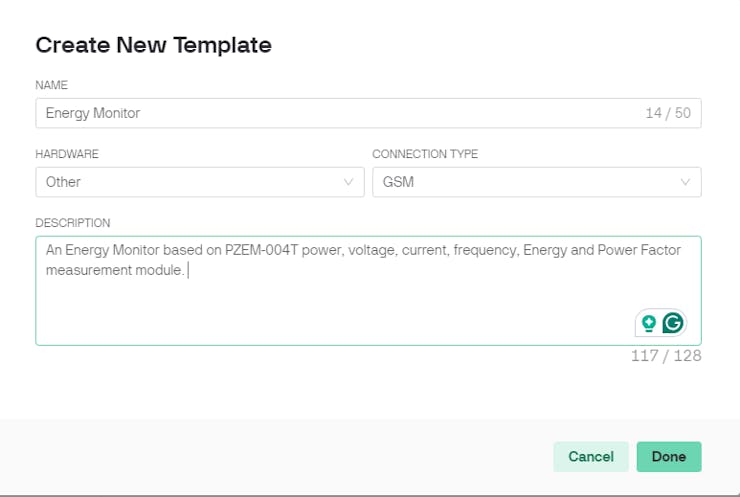
Task: Click the CONNECTION TYPE label
Action: (x=425, y=155)
